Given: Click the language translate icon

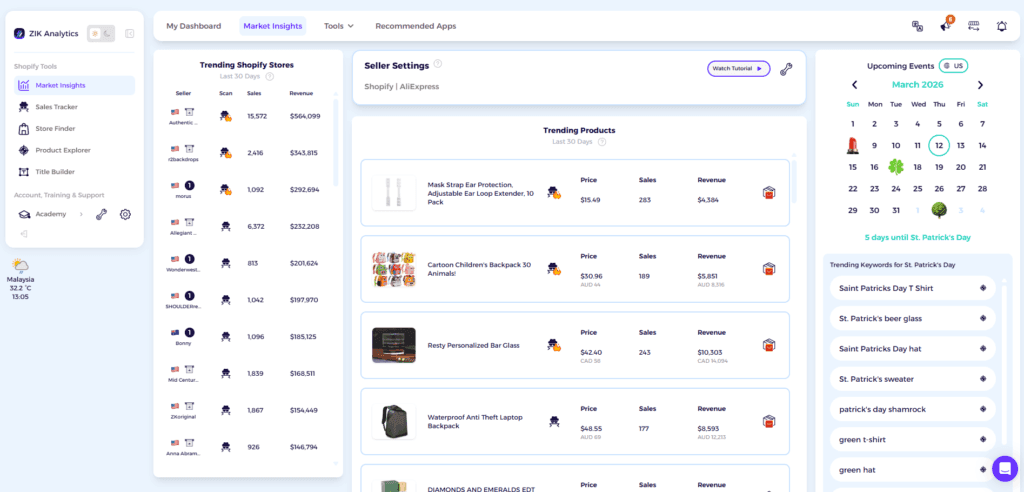Looking at the screenshot, I should click(917, 26).
